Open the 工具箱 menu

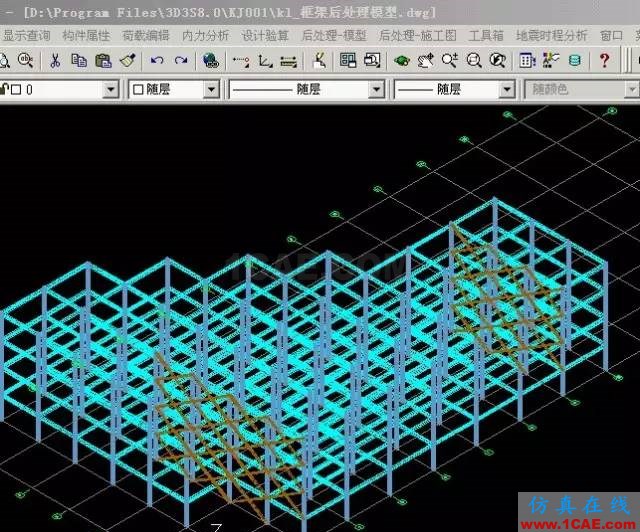click(x=486, y=36)
